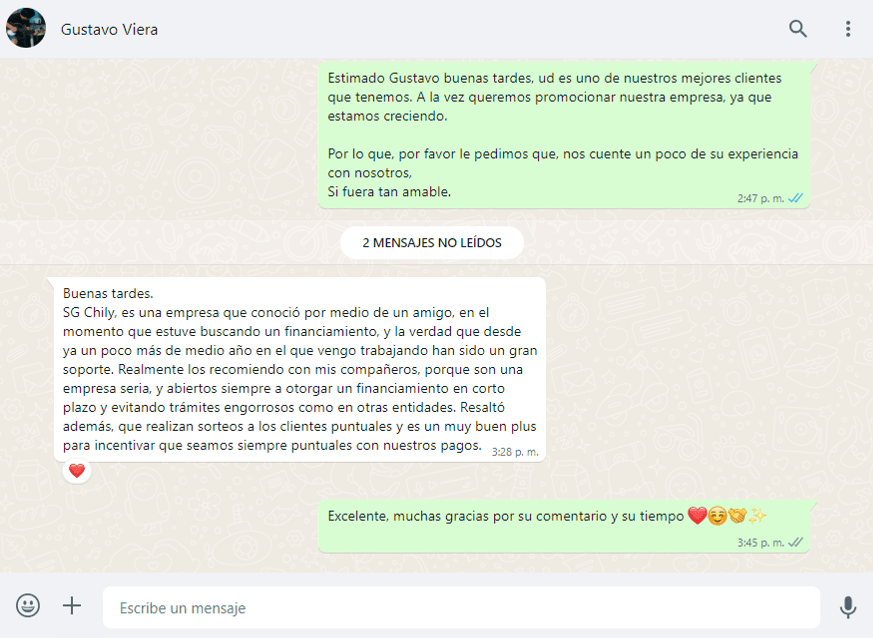Viewport: 873px width, 638px height.
Task: Click the handshake emoji in reply
Action: click(737, 516)
